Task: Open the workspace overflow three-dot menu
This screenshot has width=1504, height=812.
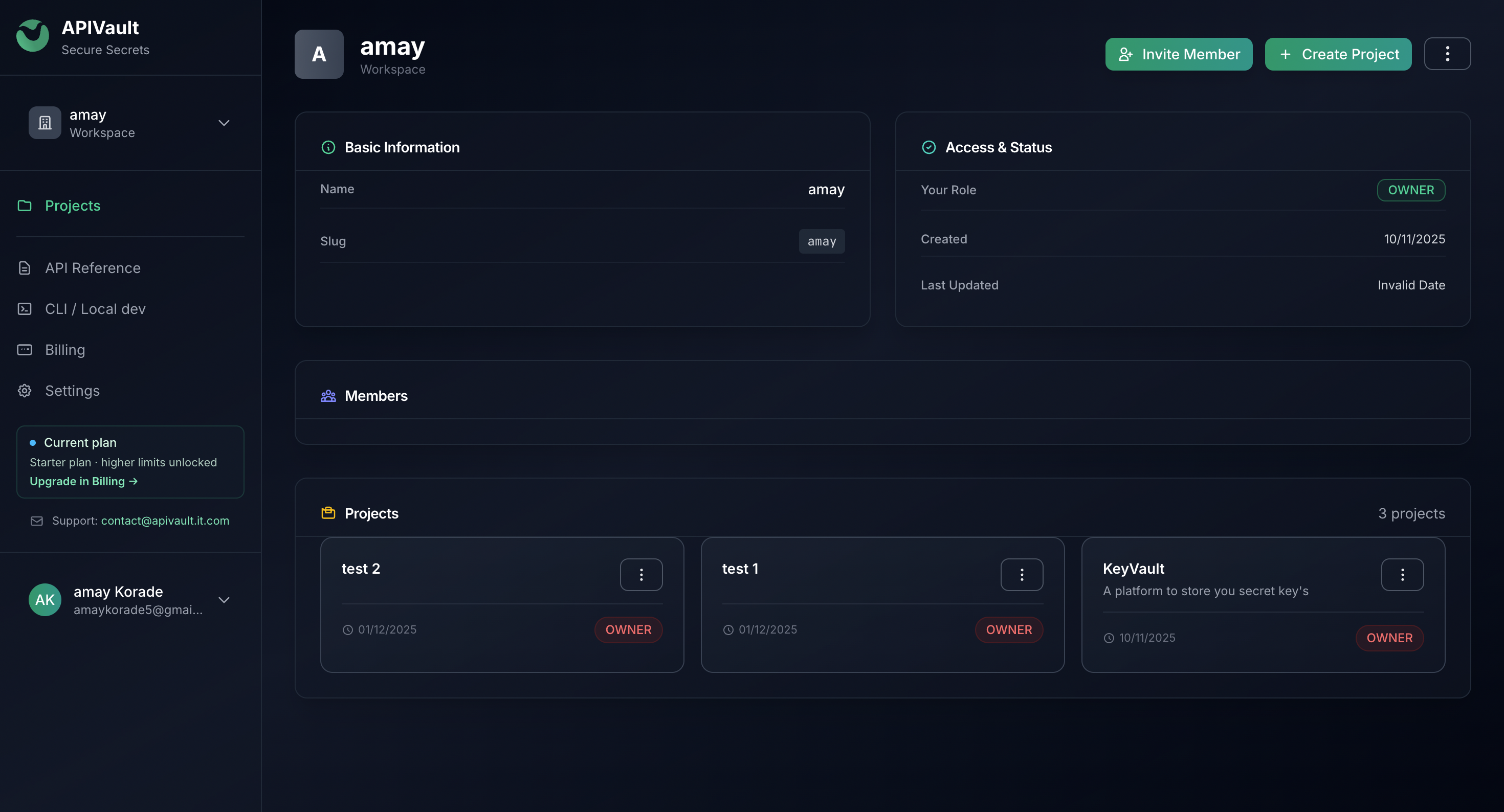Action: click(x=1447, y=54)
